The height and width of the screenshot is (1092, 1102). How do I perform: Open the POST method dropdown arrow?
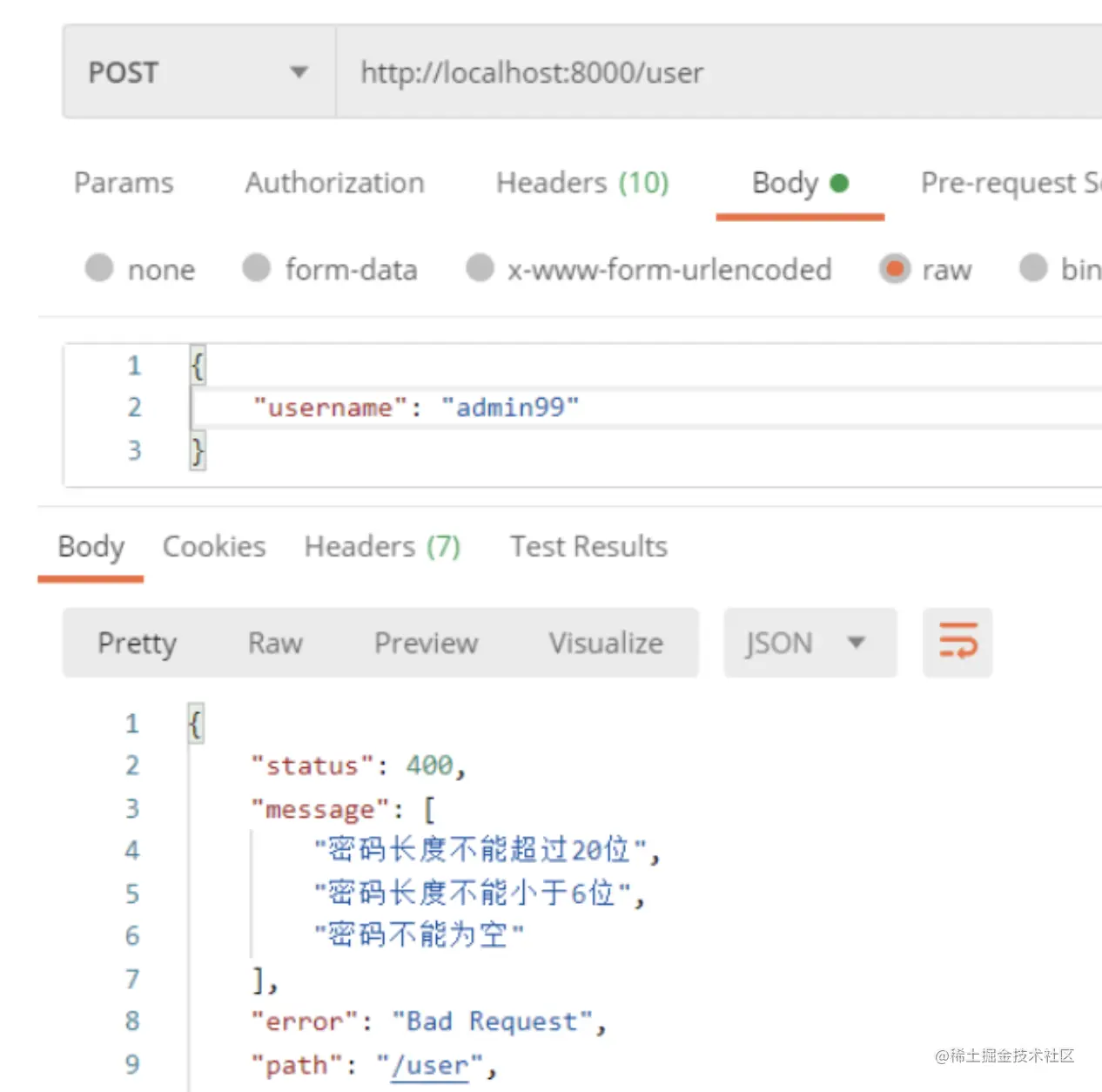[299, 72]
